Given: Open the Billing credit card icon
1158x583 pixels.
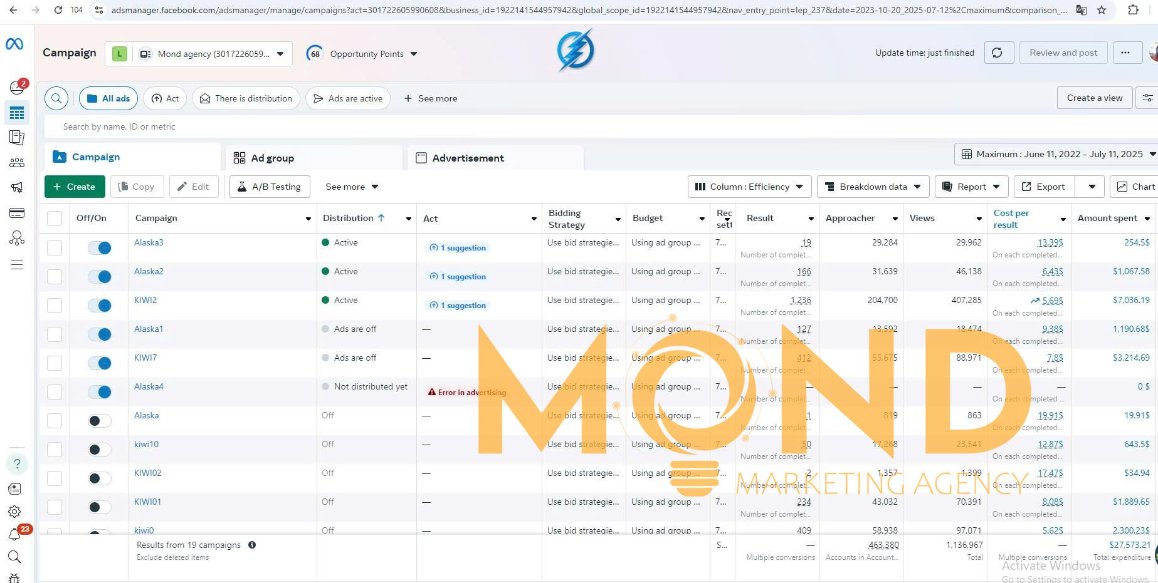Looking at the screenshot, I should click(16, 213).
